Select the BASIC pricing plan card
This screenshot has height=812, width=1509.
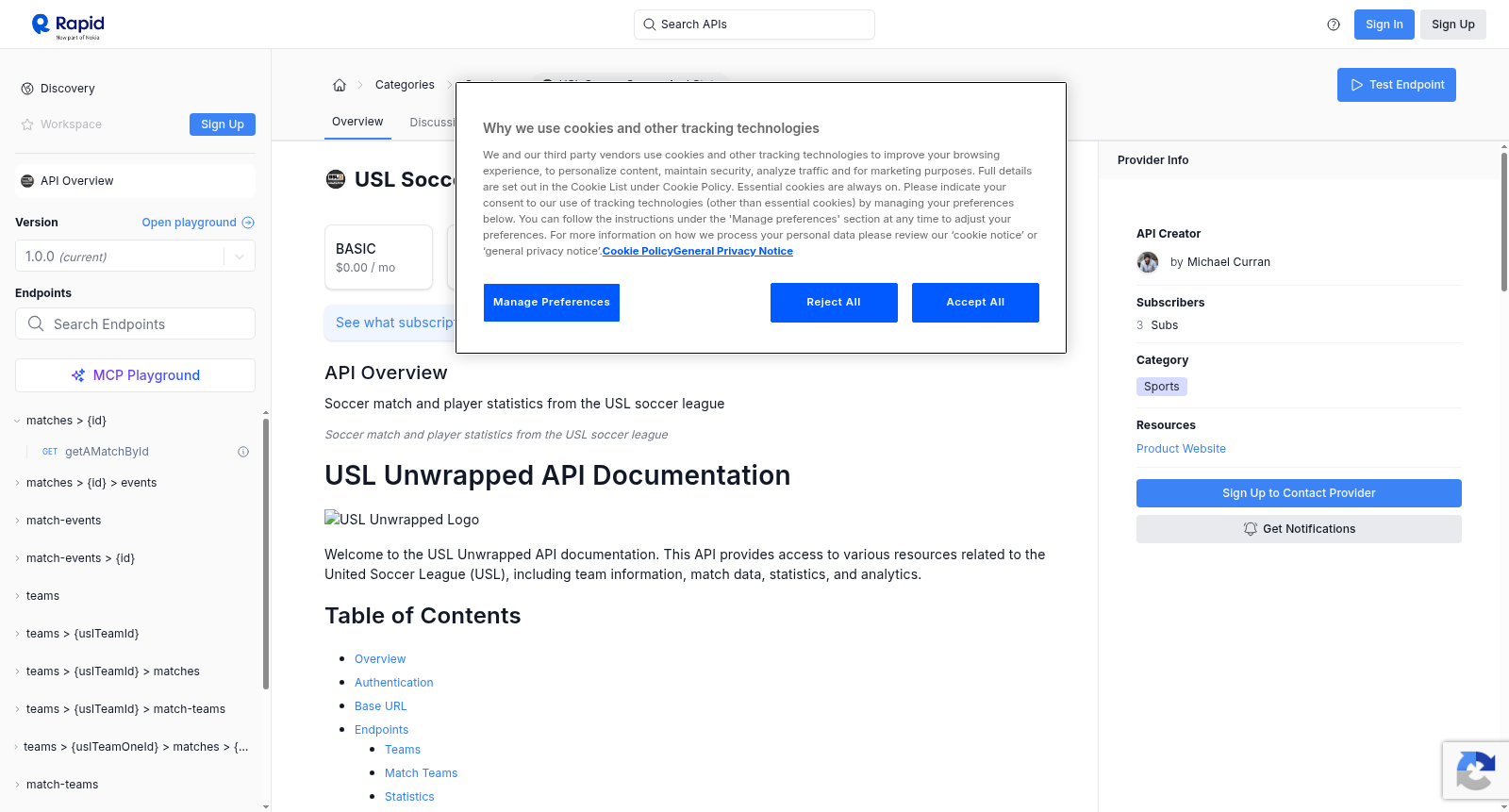(378, 257)
